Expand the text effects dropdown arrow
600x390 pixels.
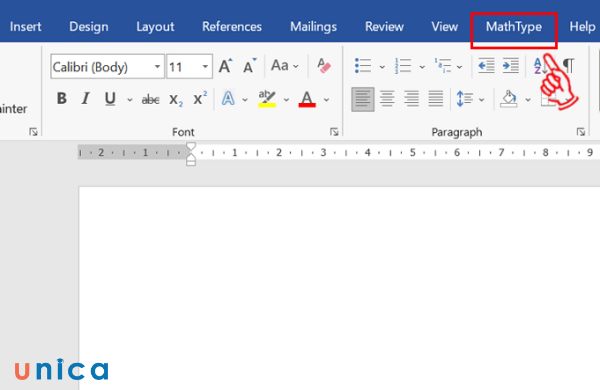click(x=245, y=100)
